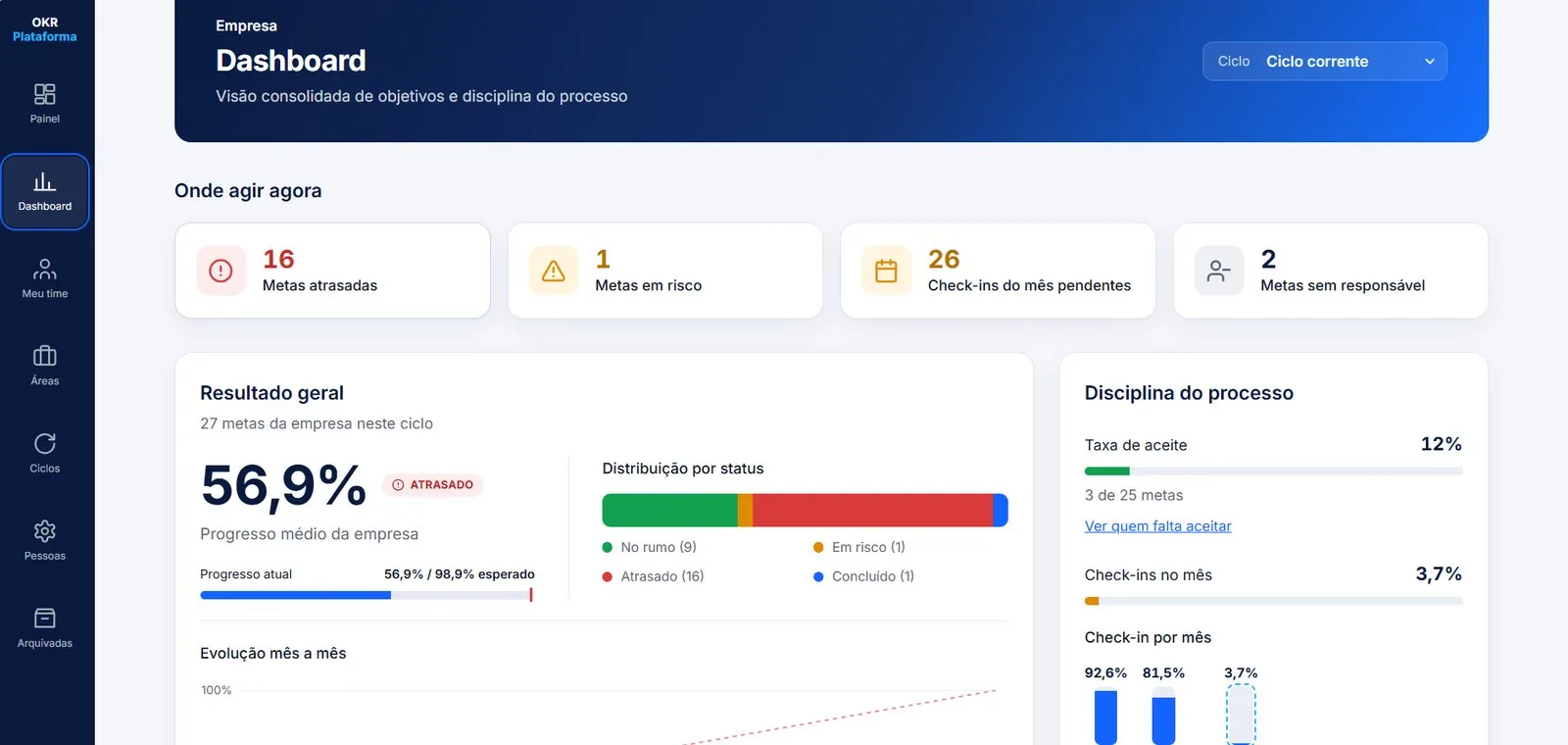Click the blue Concluído segment of distribution bar
Viewport: 1568px width, 745px height.
click(x=1001, y=511)
